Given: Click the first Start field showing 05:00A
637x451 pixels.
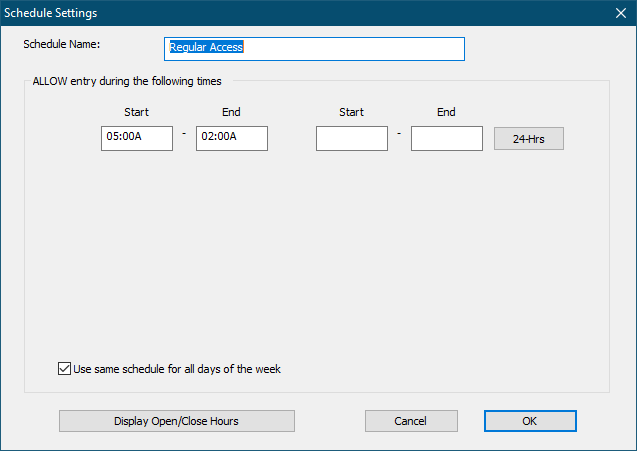Looking at the screenshot, I should point(137,137).
